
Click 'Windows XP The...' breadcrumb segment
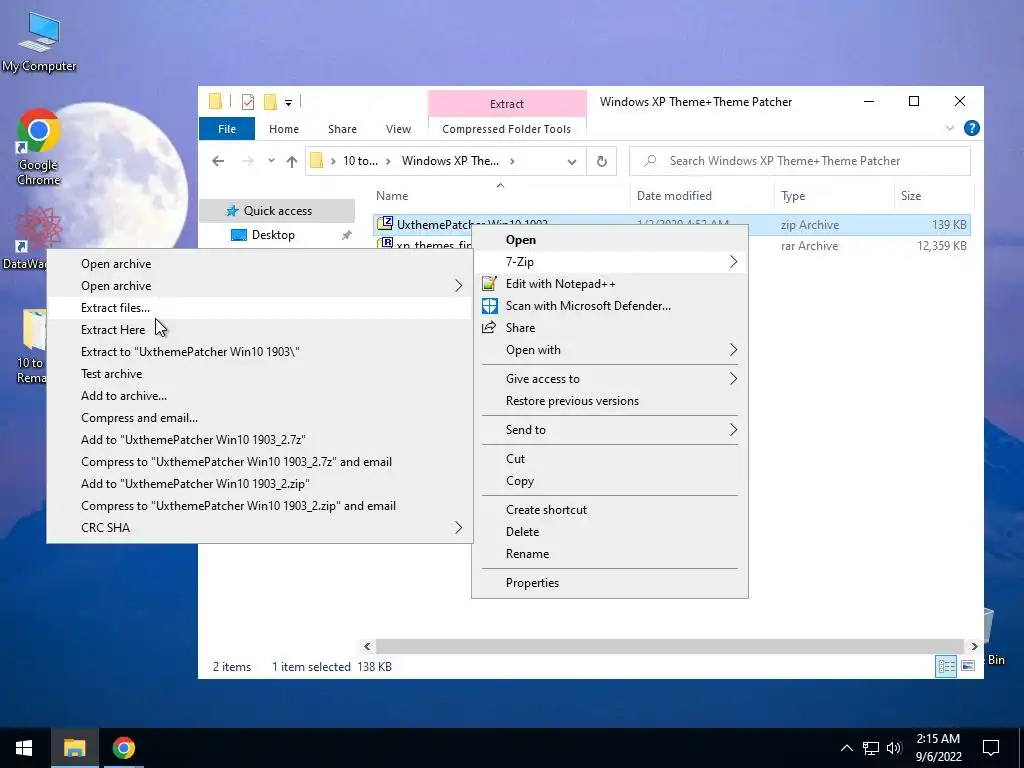click(x=450, y=161)
